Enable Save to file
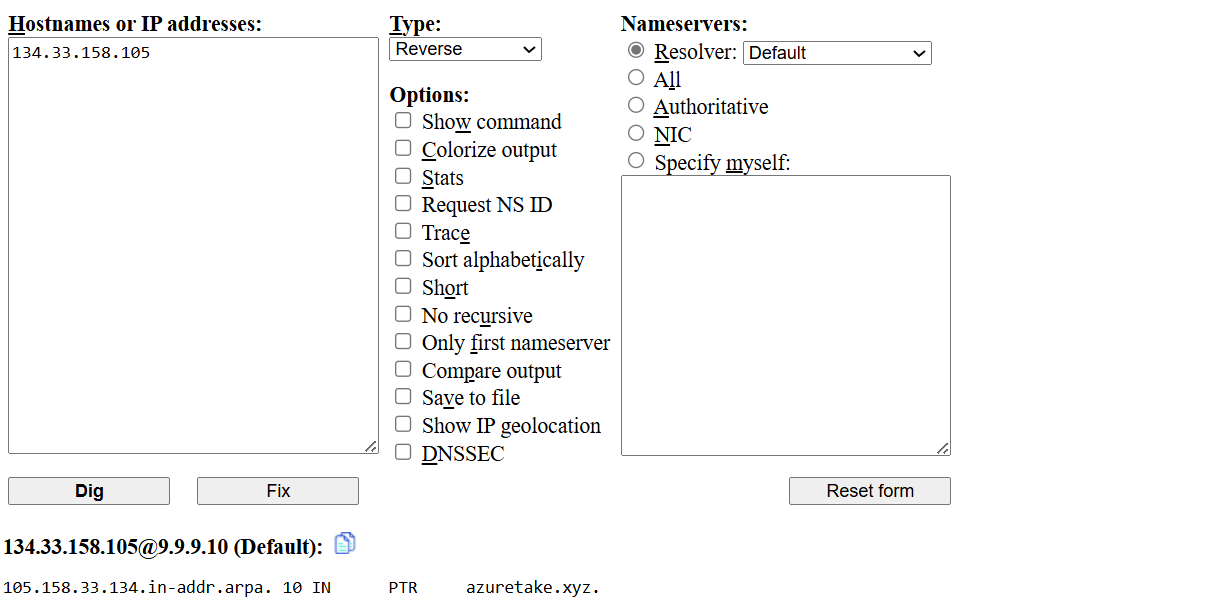The height and width of the screenshot is (597, 1207). pyautogui.click(x=403, y=396)
